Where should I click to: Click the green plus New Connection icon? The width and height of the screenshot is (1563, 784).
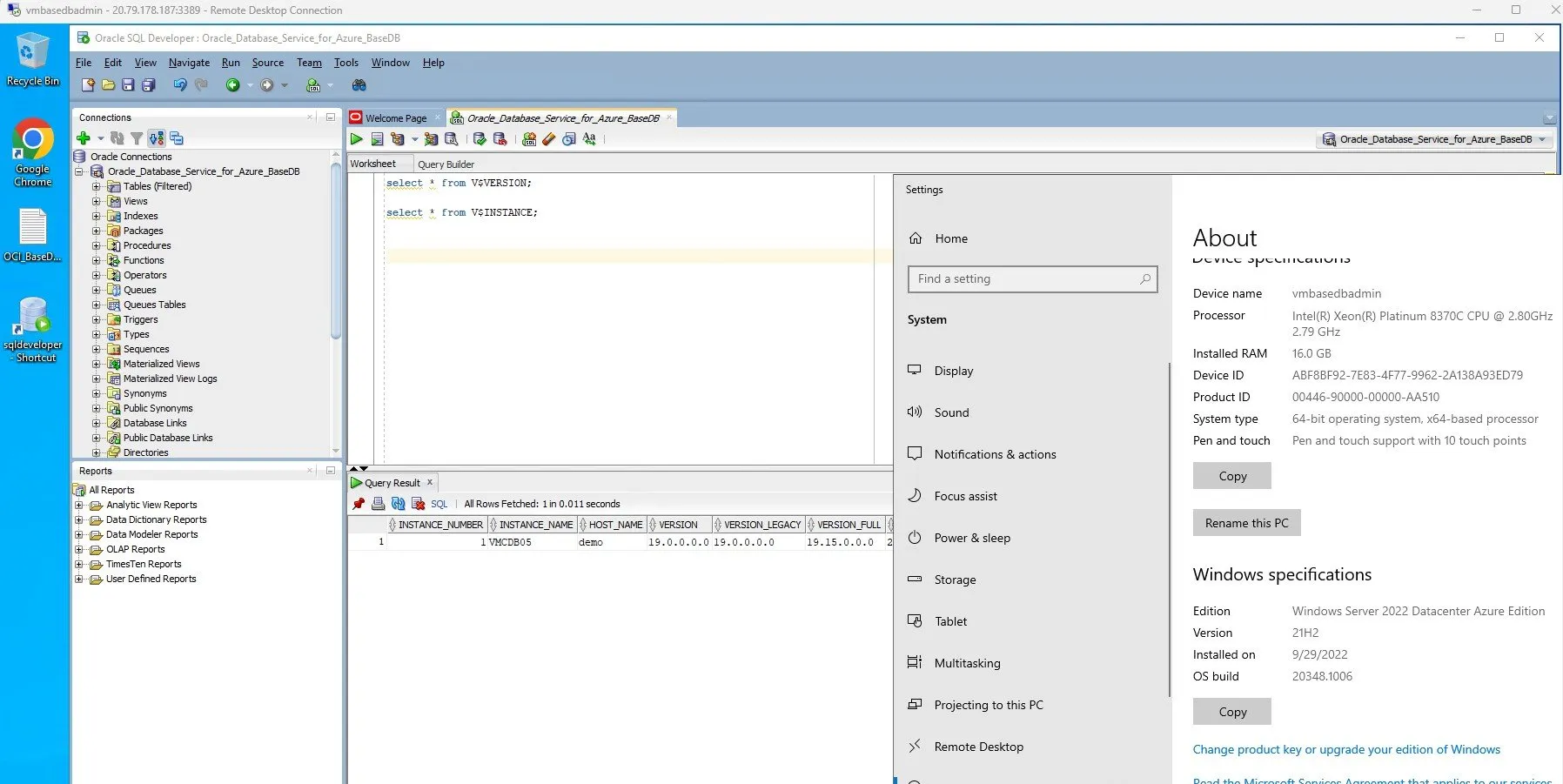coord(84,138)
